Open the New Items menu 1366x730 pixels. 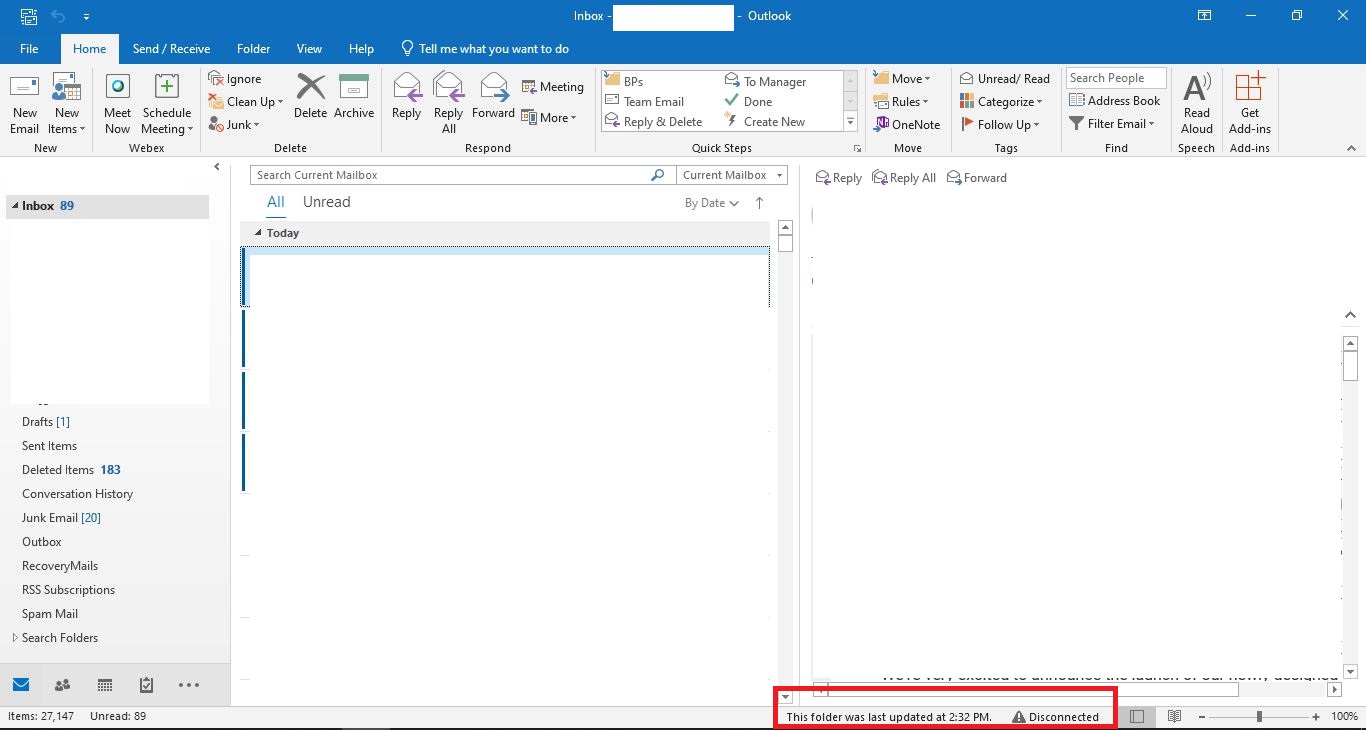coord(67,104)
